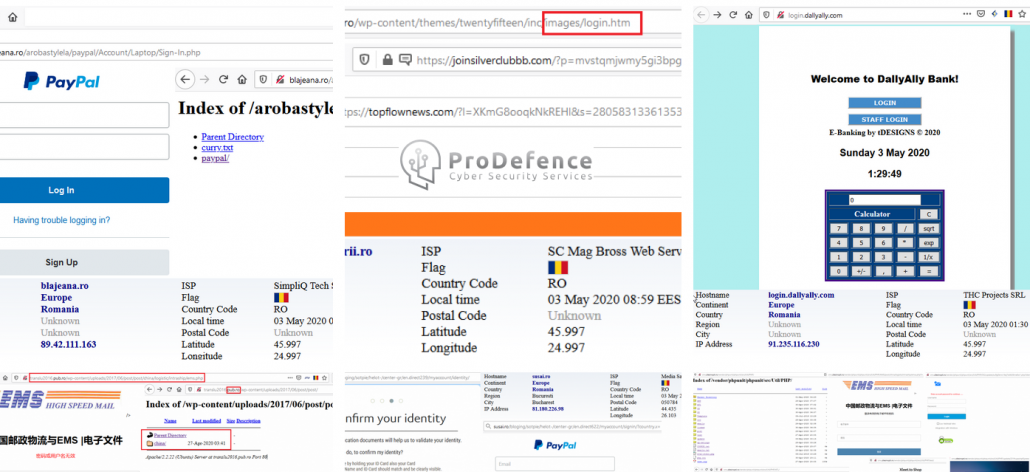
Task: Reload the login.dallyally.com page
Action: click(x=734, y=14)
